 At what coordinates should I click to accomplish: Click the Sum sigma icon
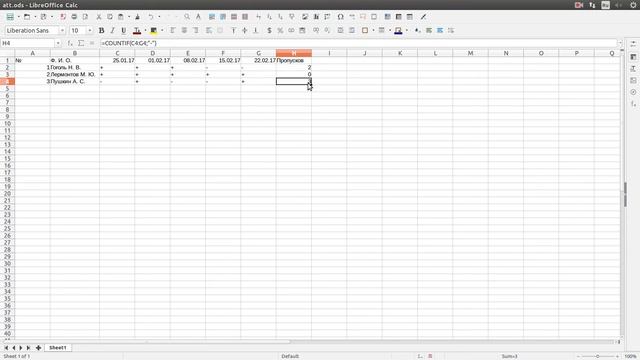tap(81, 43)
